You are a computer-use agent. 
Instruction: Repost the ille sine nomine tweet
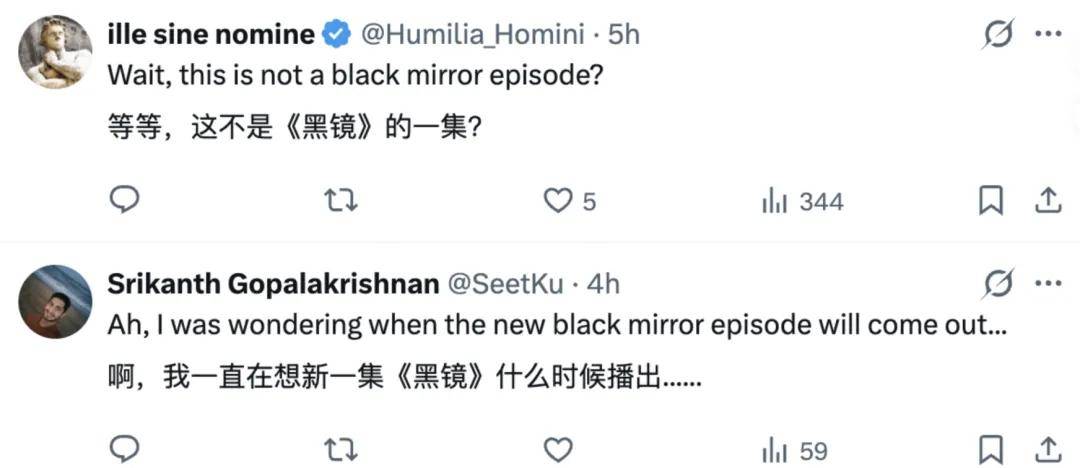(x=340, y=200)
